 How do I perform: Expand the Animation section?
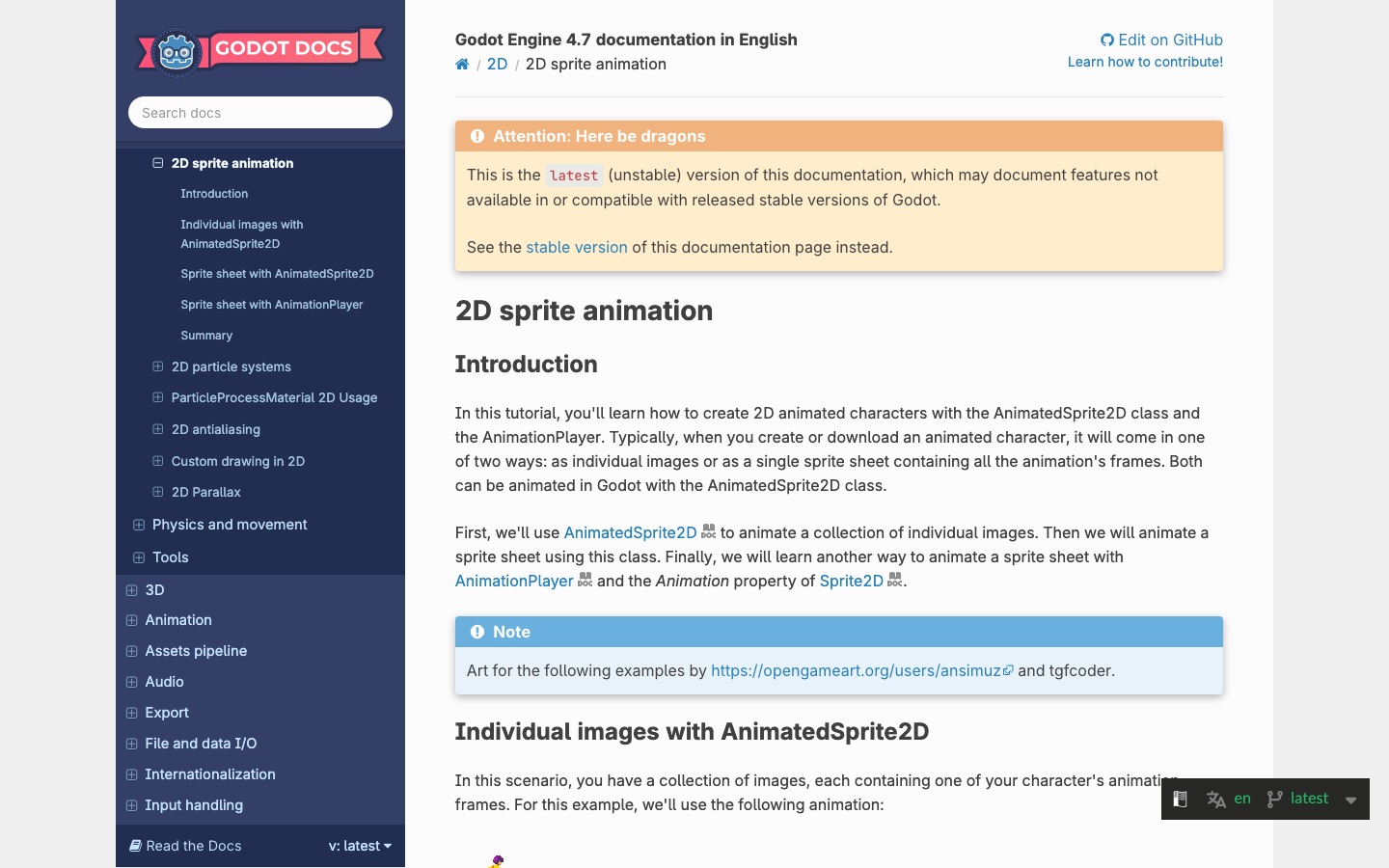coord(131,620)
